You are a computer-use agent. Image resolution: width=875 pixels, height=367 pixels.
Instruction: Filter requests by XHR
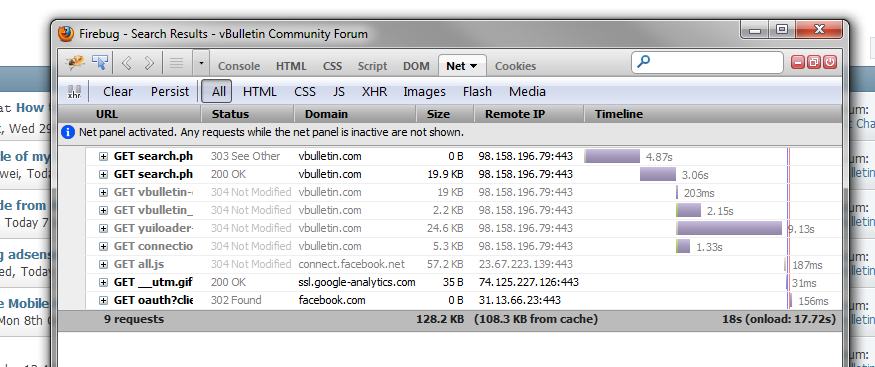point(374,91)
